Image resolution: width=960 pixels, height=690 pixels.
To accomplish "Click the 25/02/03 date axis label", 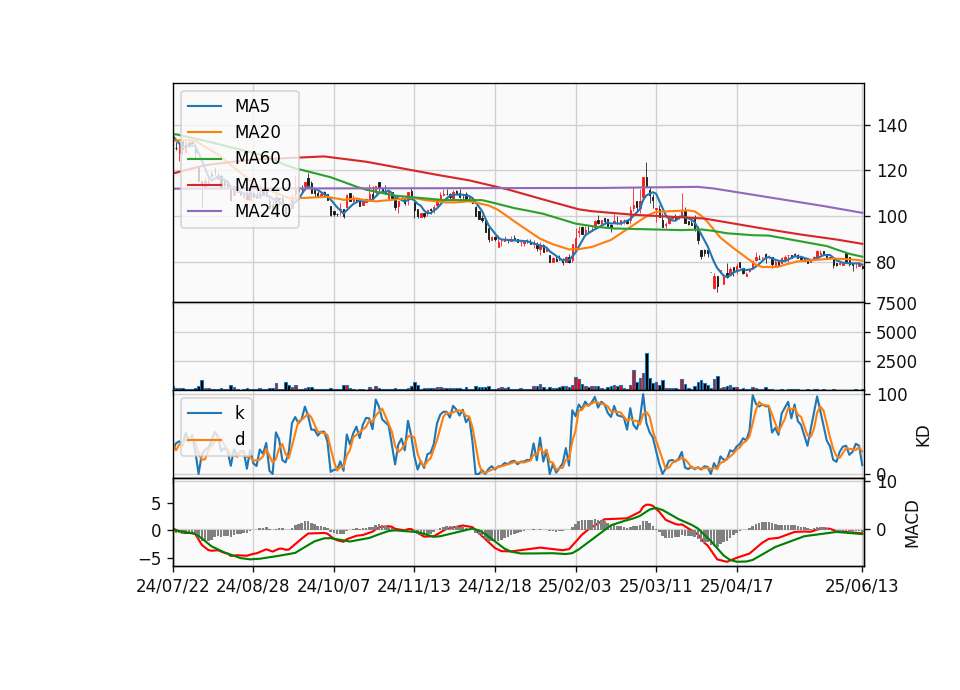I will click(x=575, y=586).
